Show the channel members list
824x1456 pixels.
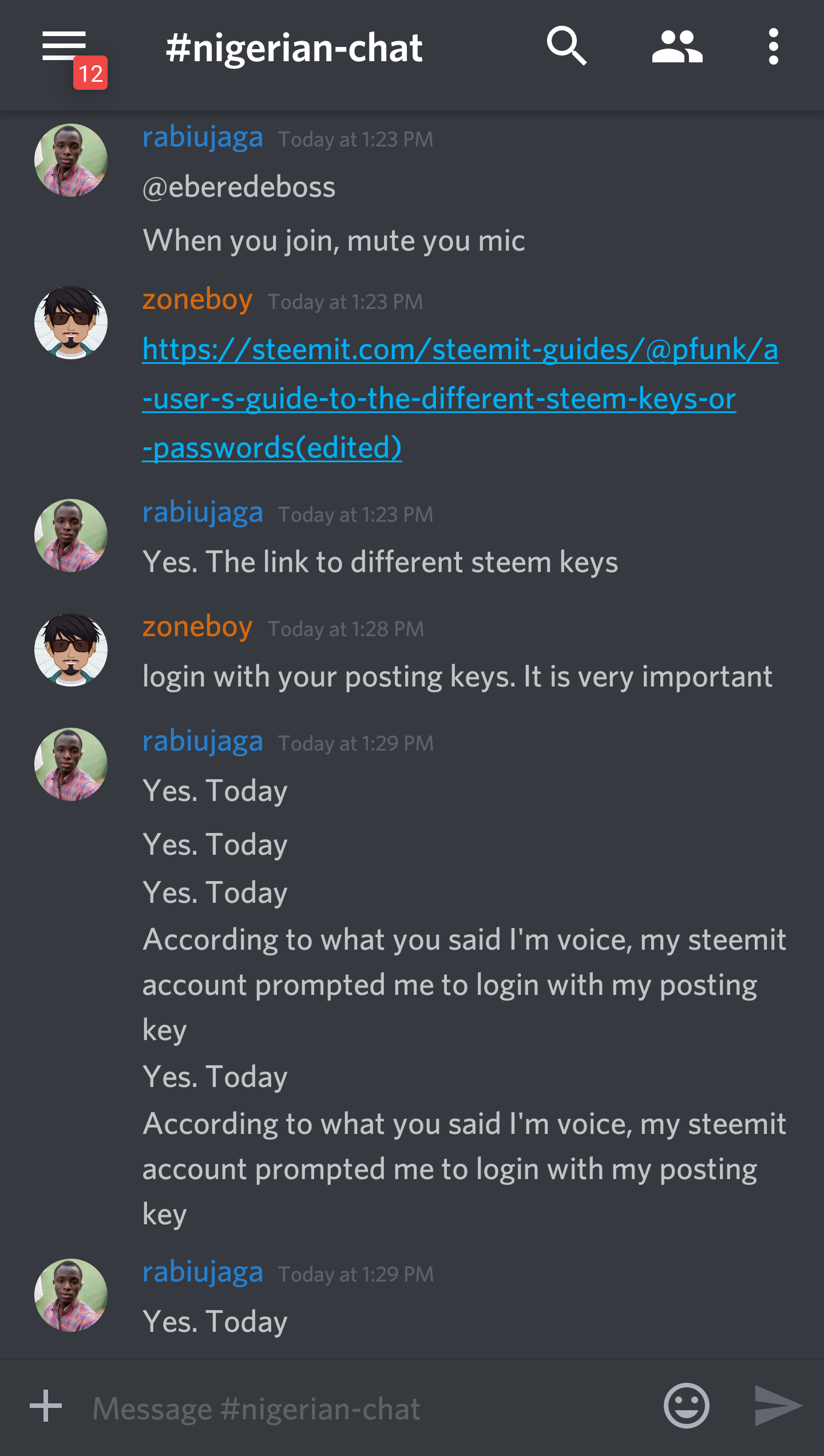(x=677, y=46)
